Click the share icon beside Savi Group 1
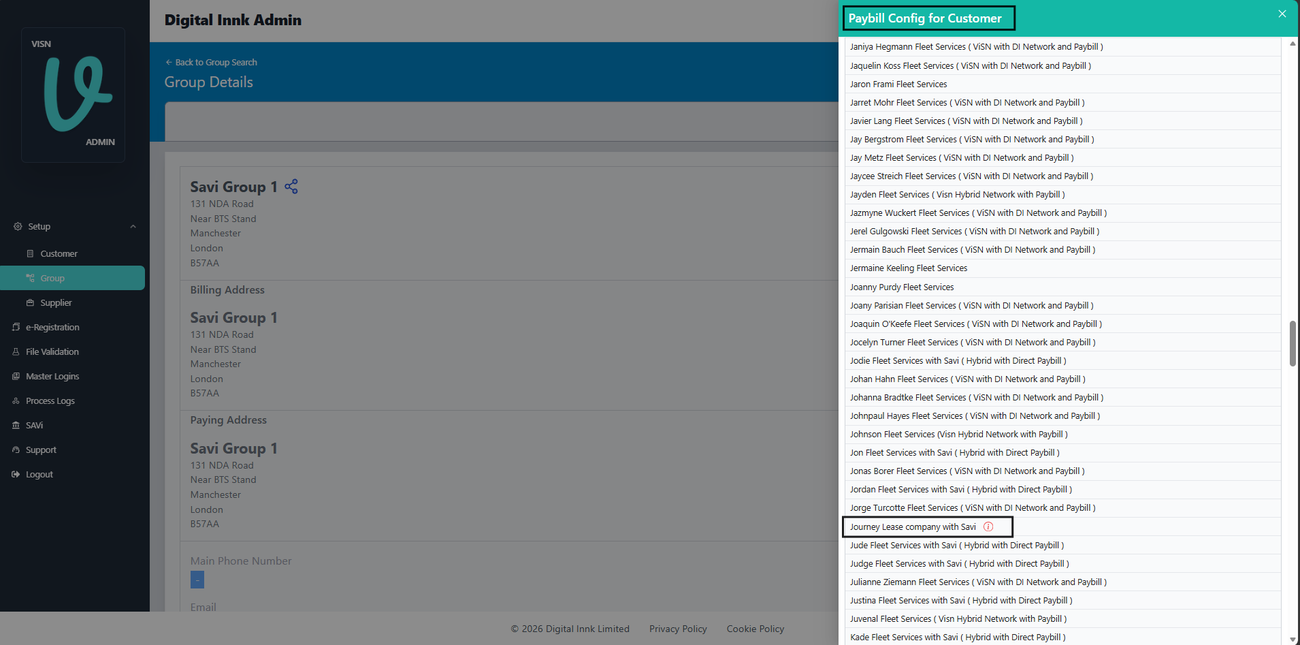This screenshot has height=645, width=1300. click(291, 187)
